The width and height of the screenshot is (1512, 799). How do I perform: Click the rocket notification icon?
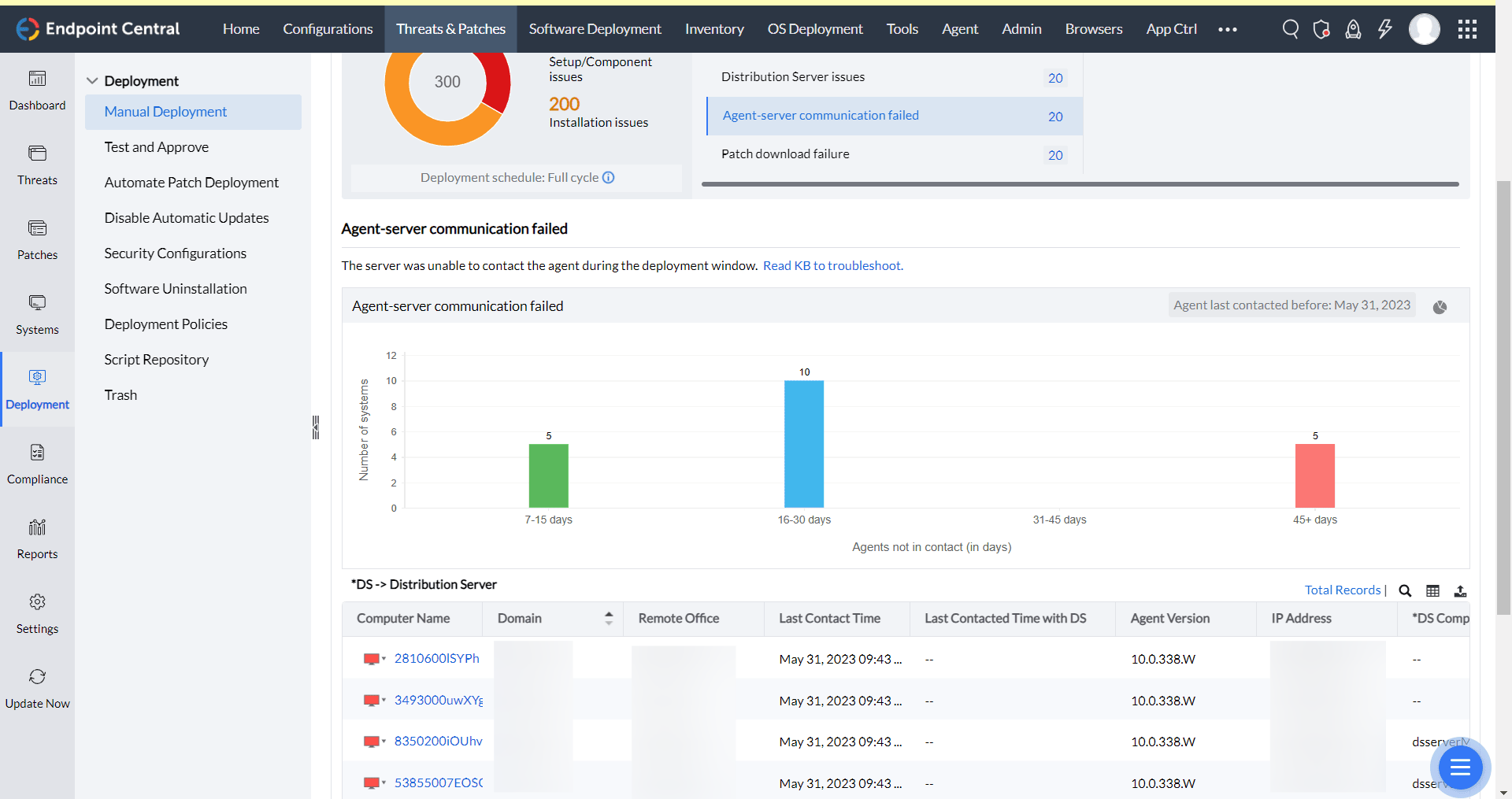[x=1353, y=29]
